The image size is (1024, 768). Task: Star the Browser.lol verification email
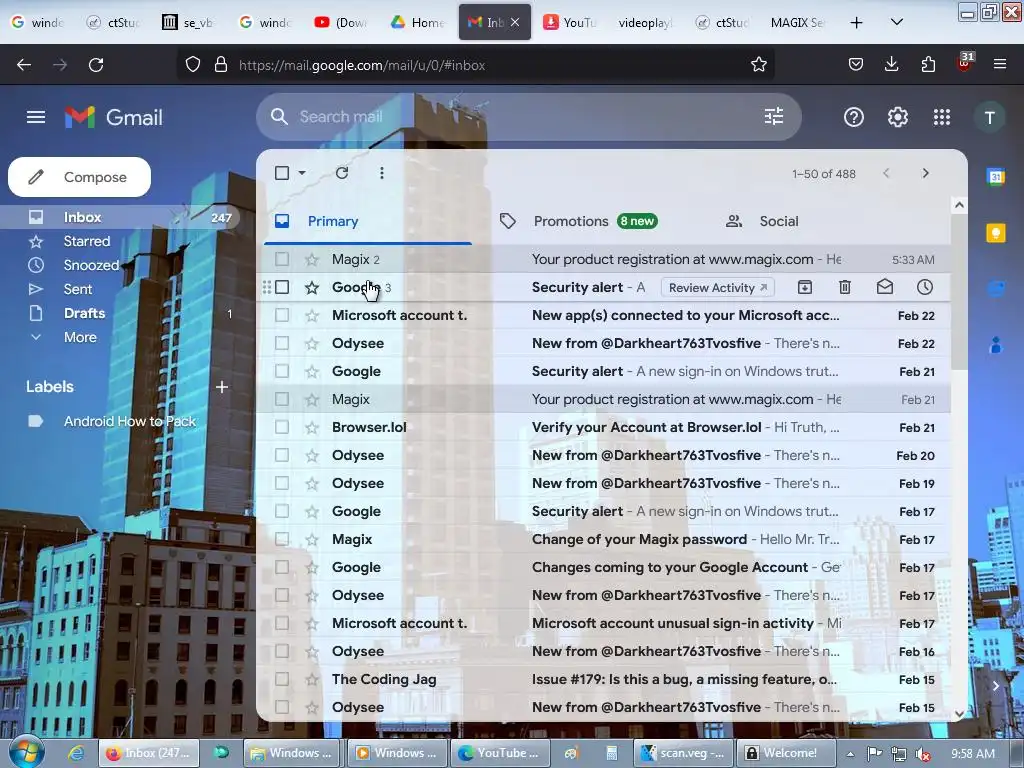[x=312, y=428]
